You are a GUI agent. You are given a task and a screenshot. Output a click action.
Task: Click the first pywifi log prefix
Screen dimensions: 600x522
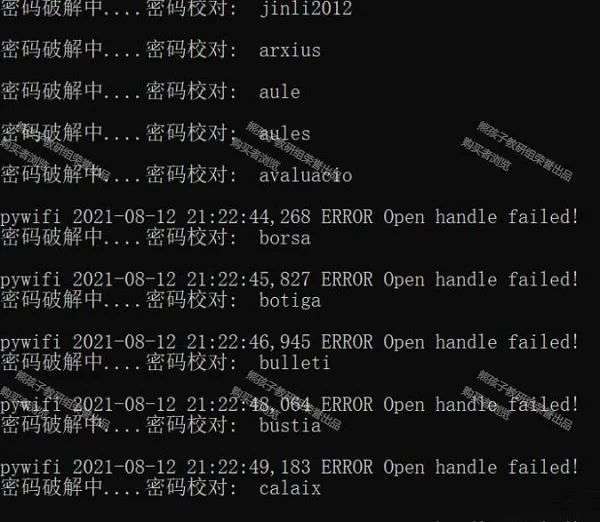click(30, 217)
